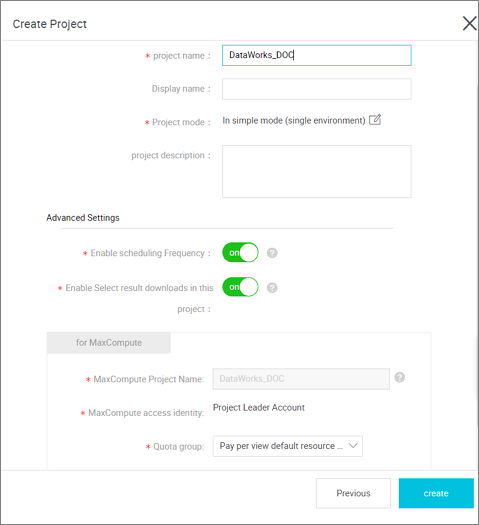The width and height of the screenshot is (479, 525).
Task: Click the MaxCompute Project Name field
Action: pyautogui.click(x=301, y=379)
